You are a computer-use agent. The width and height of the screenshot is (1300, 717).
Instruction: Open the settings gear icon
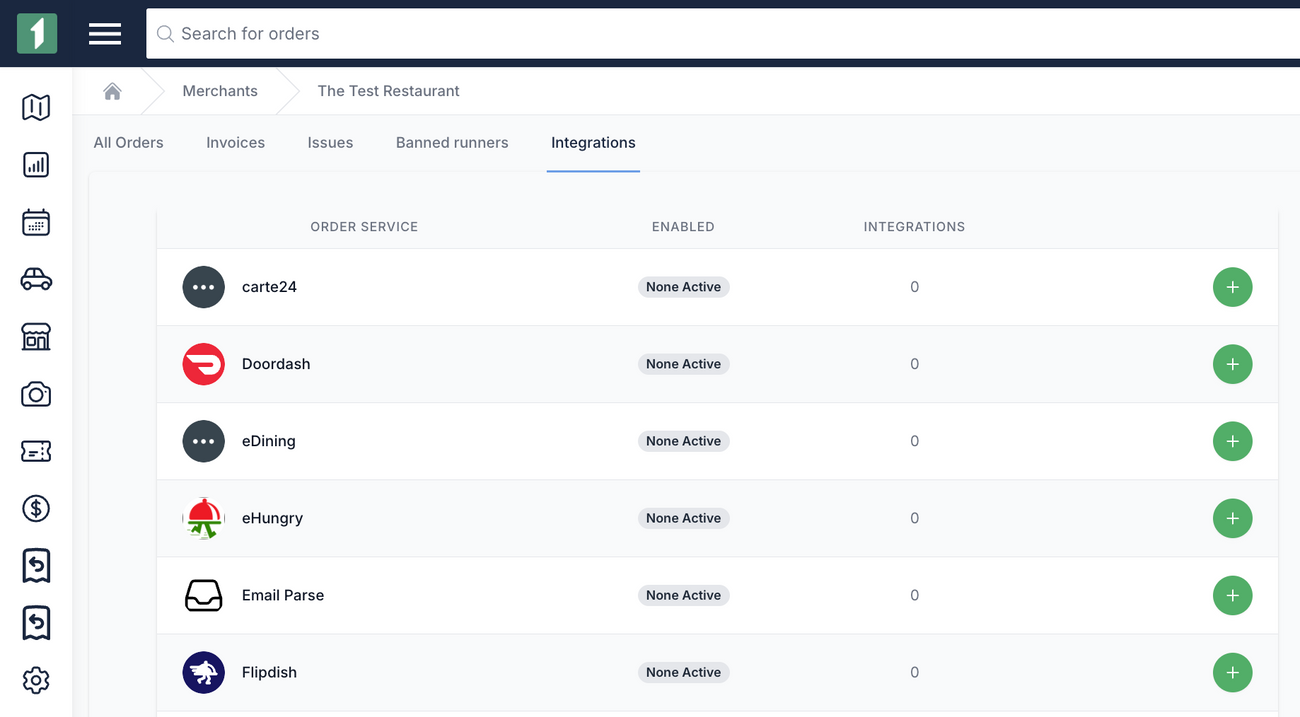(x=36, y=681)
